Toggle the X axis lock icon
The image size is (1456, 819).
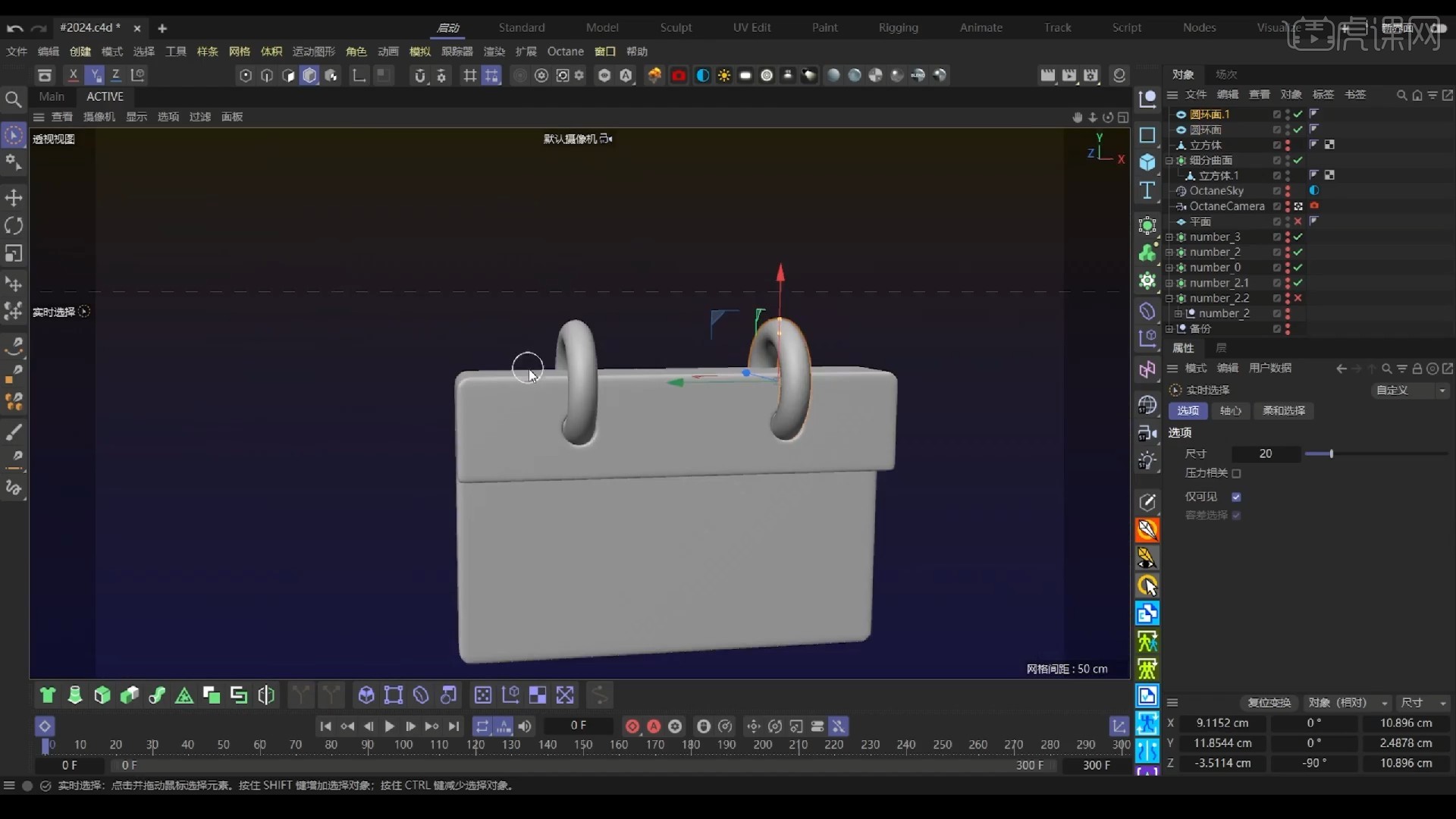(x=73, y=75)
